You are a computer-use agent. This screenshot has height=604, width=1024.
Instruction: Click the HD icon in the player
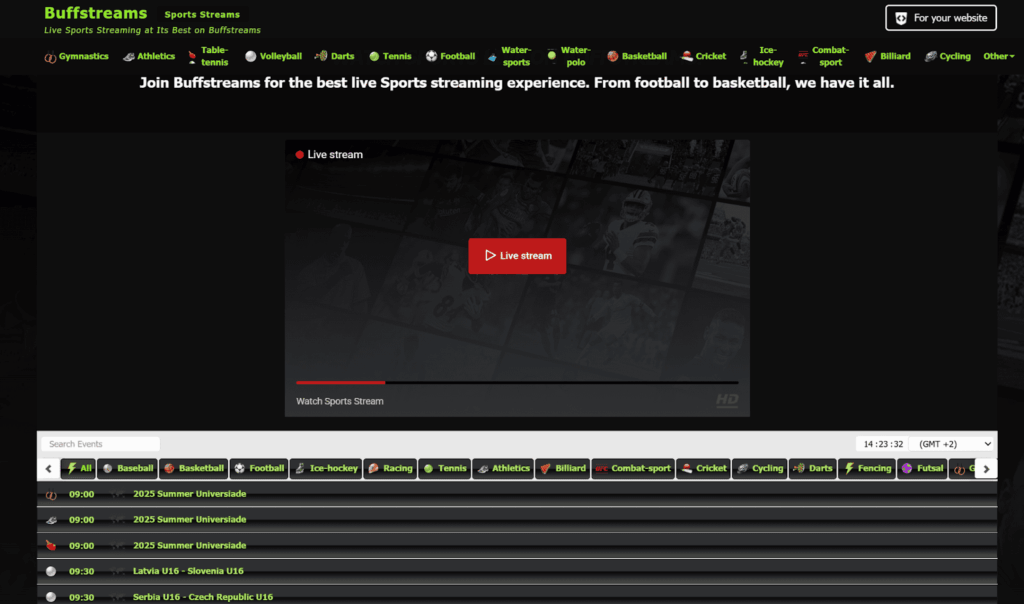pos(726,400)
